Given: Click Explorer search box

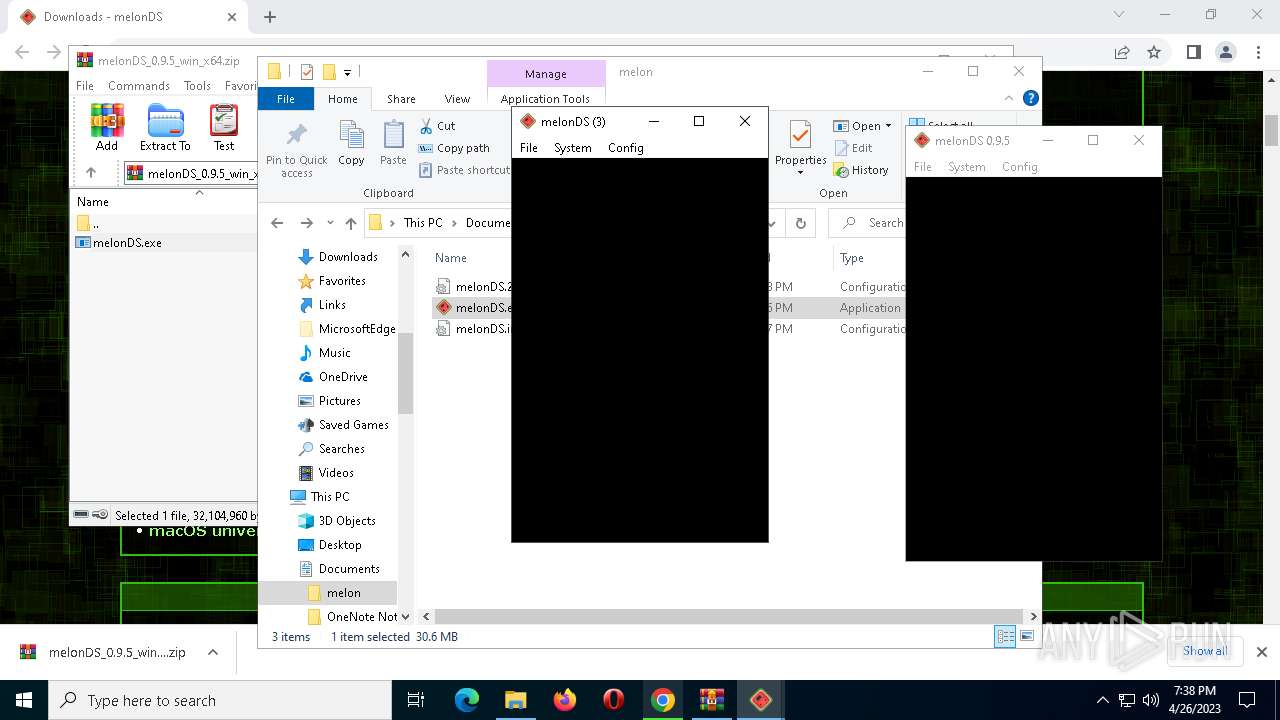Looking at the screenshot, I should click(868, 223).
